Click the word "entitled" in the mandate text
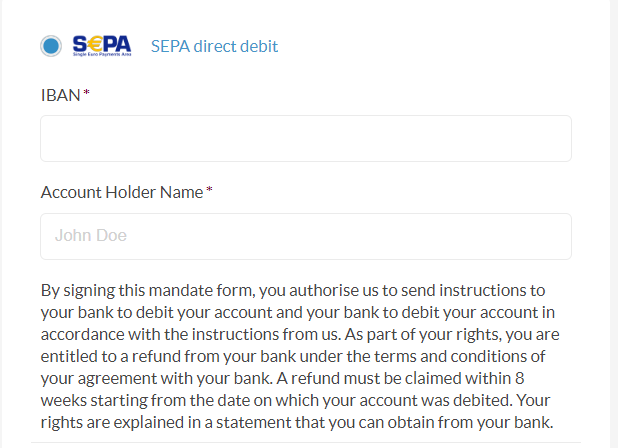This screenshot has width=618, height=448. pos(67,357)
